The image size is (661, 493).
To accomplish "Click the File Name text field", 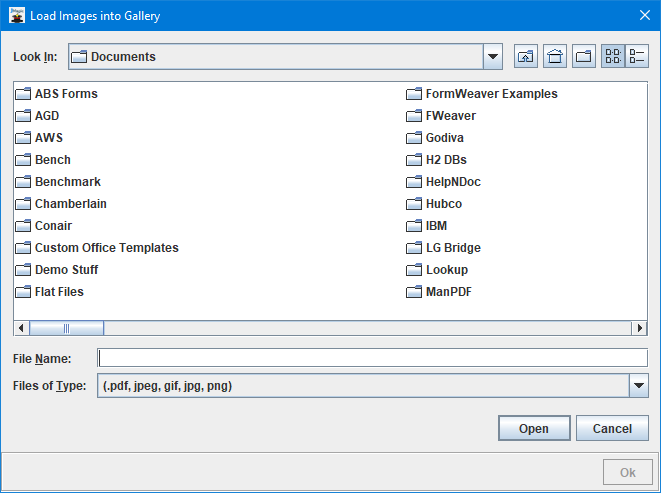I will point(373,358).
